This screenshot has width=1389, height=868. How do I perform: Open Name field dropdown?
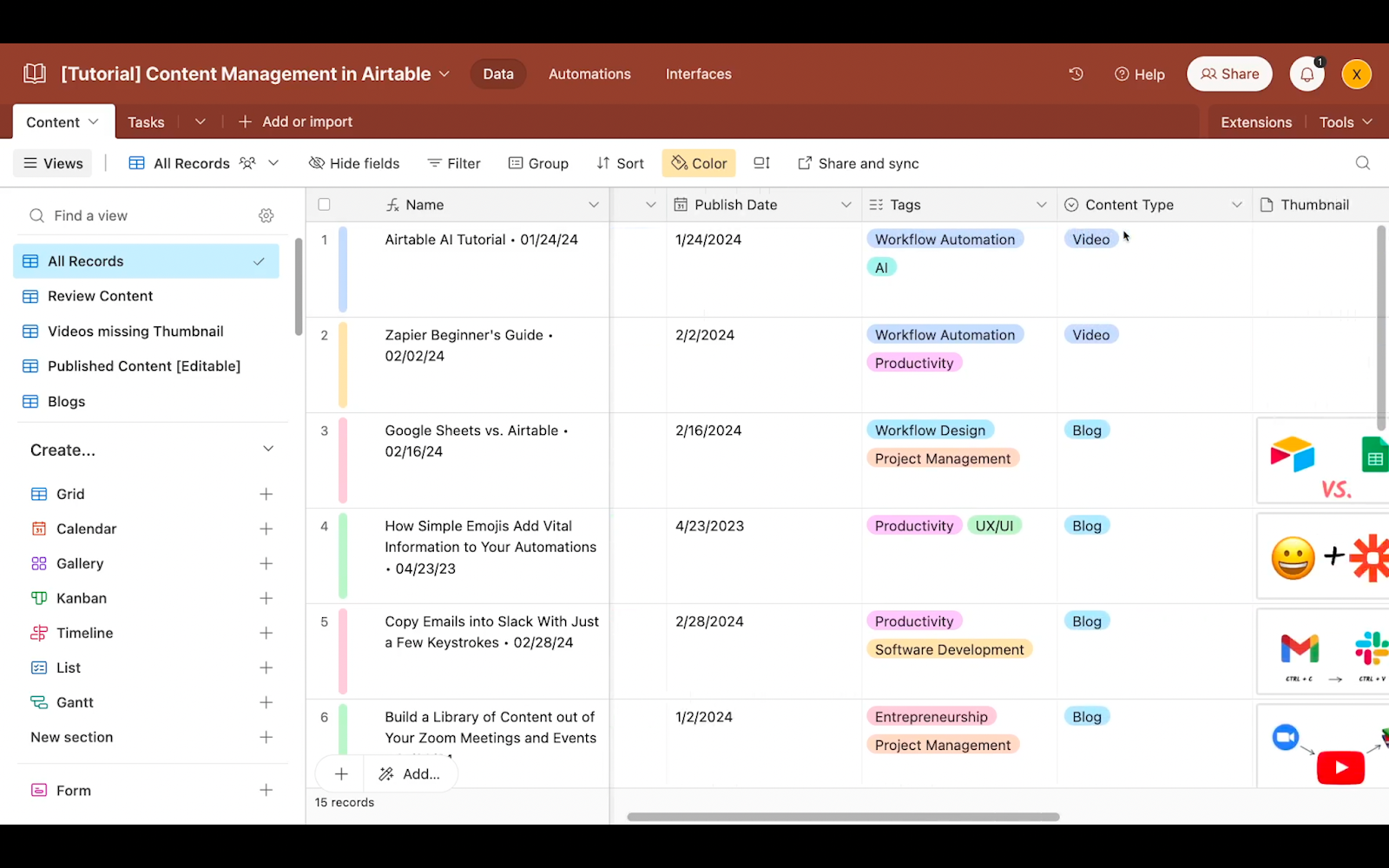(x=594, y=205)
